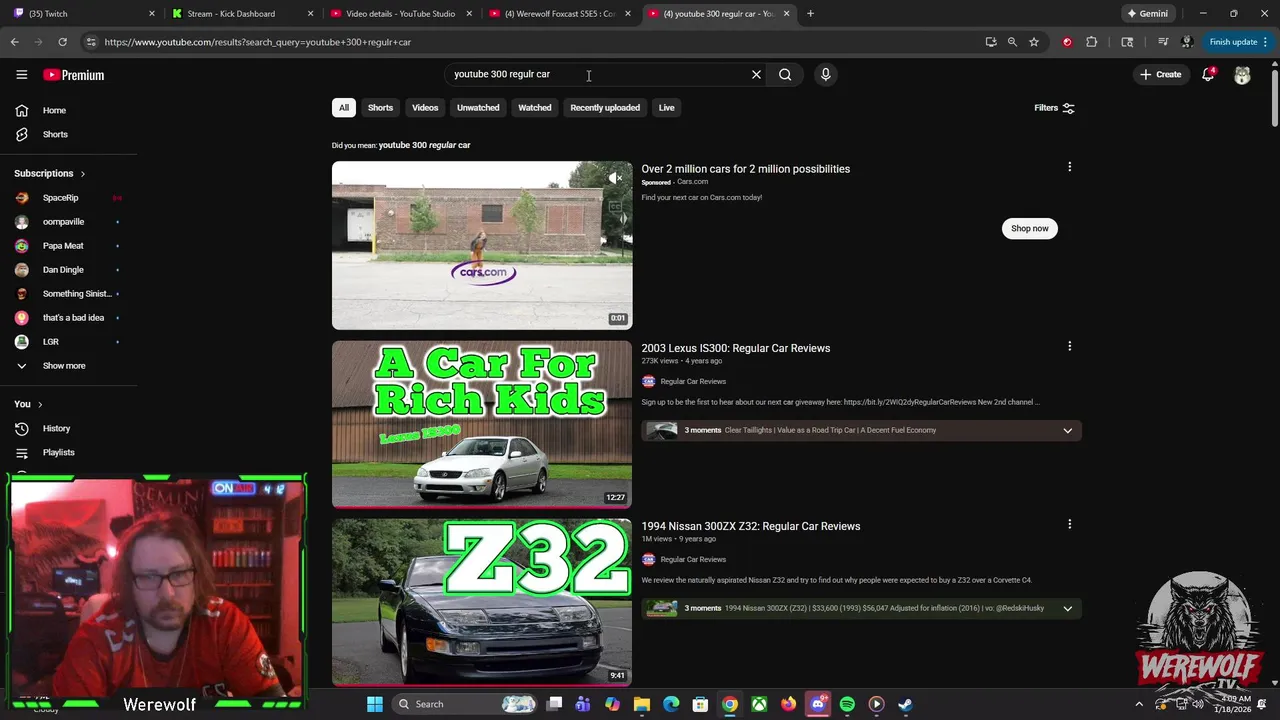Expand the Subscriptions section header
1280x720 pixels.
[50, 173]
